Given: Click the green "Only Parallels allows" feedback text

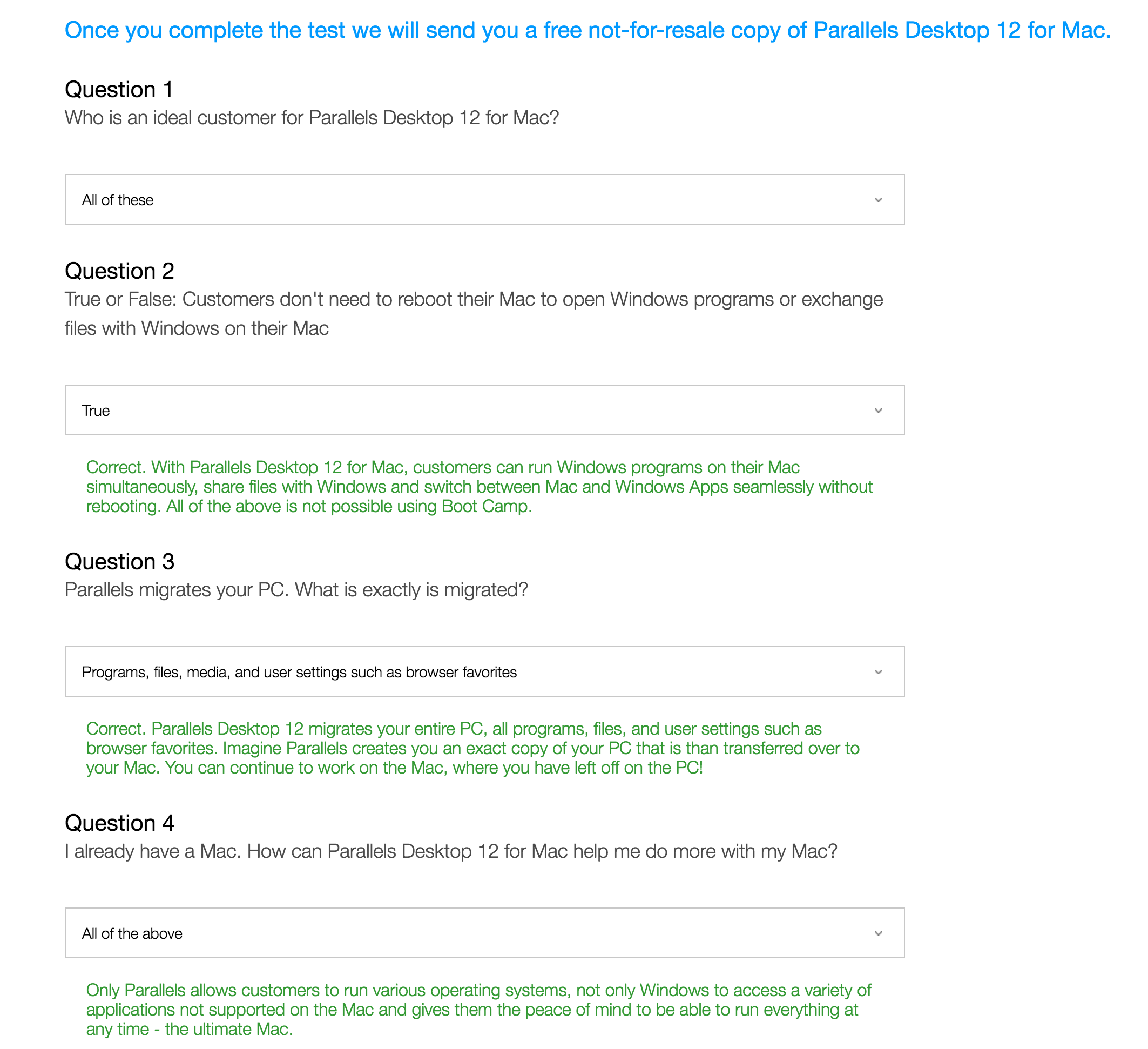Looking at the screenshot, I should pos(478,1010).
